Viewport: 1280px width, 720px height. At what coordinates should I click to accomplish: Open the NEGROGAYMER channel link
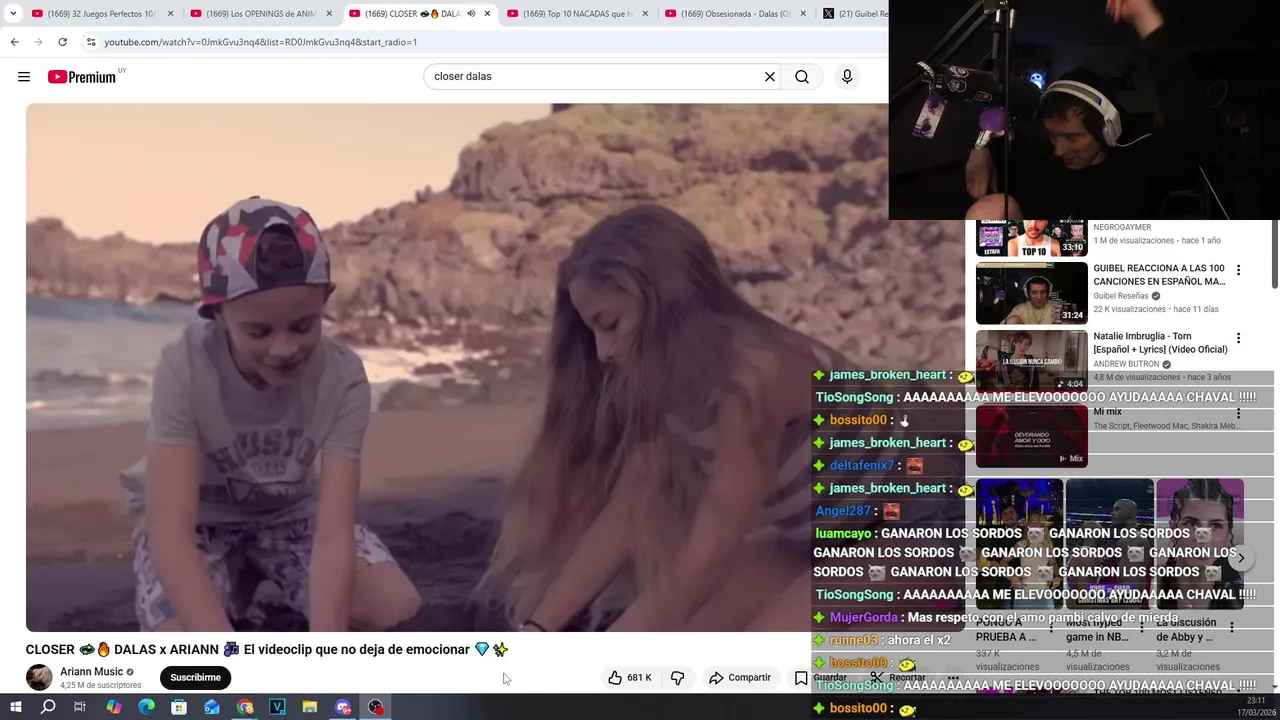click(x=1122, y=228)
